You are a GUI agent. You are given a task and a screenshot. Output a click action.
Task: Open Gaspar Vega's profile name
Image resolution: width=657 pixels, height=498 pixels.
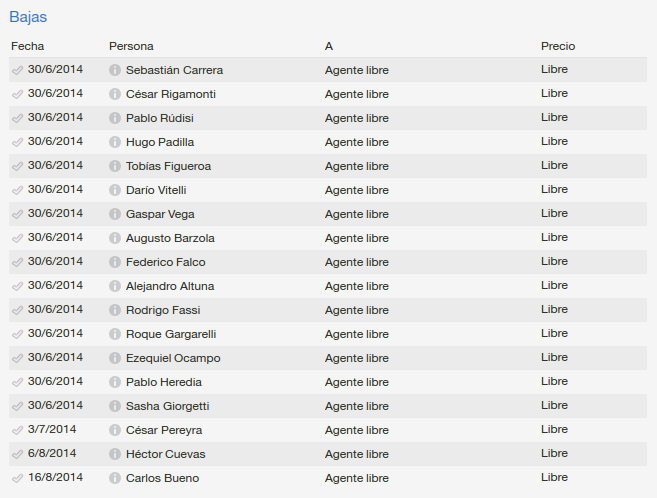tap(160, 214)
